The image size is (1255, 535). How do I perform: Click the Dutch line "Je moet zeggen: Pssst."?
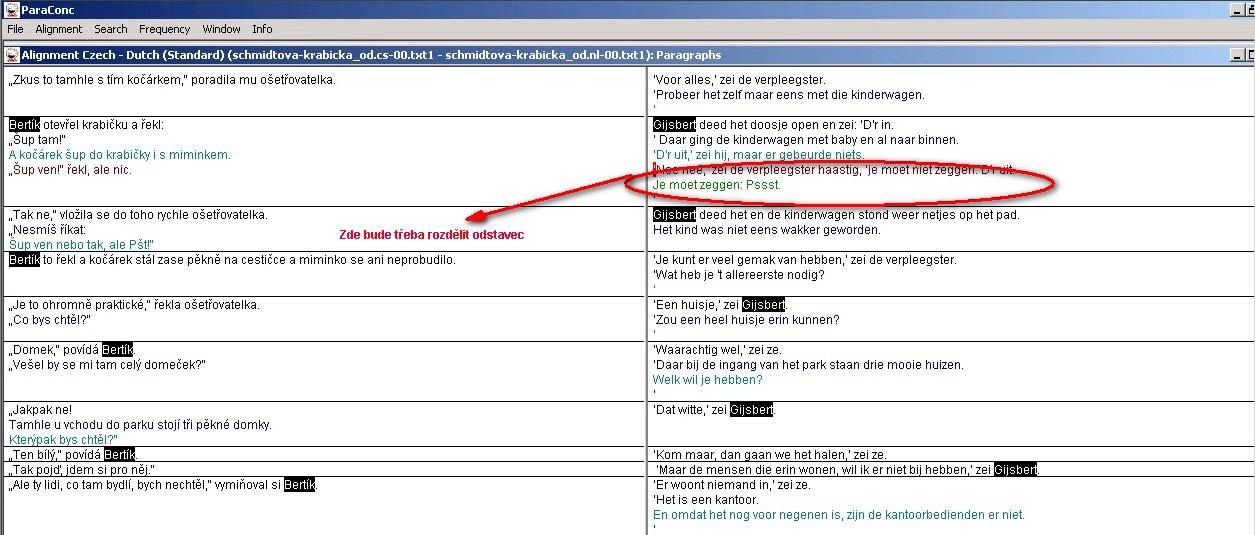click(716, 185)
